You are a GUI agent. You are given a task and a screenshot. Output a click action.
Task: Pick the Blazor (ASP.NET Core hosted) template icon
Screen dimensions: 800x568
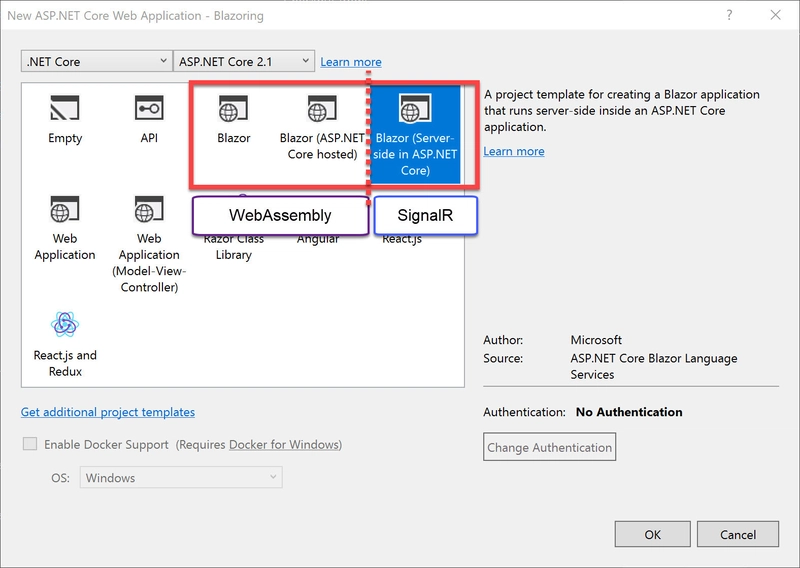pyautogui.click(x=322, y=108)
